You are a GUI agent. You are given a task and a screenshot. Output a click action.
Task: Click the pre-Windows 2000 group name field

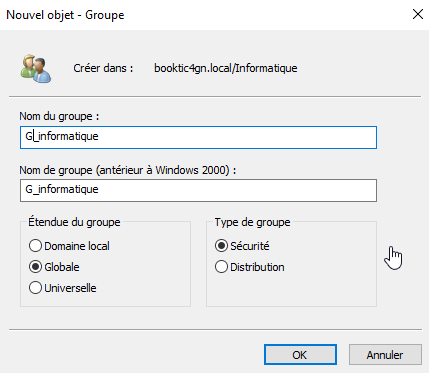(x=198, y=191)
